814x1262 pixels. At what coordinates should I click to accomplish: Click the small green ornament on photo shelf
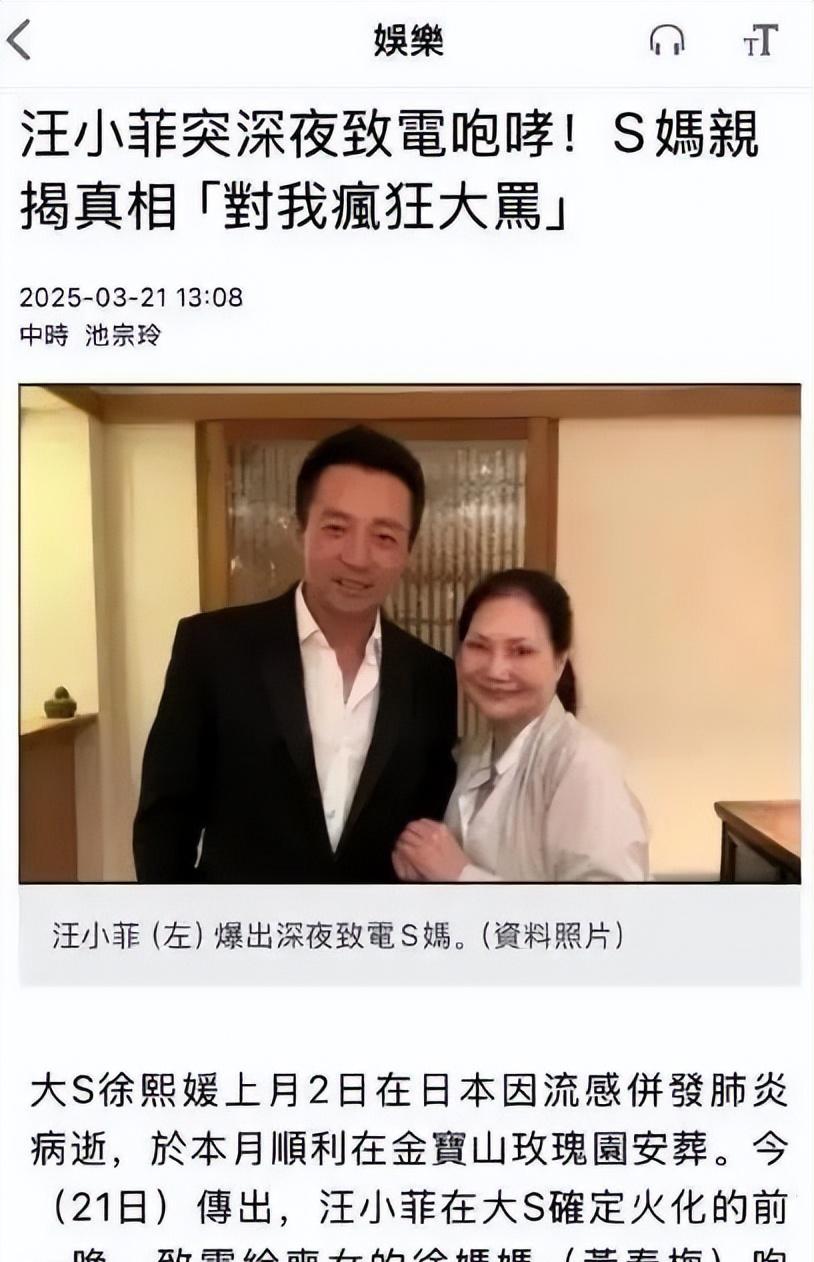pyautogui.click(x=60, y=702)
